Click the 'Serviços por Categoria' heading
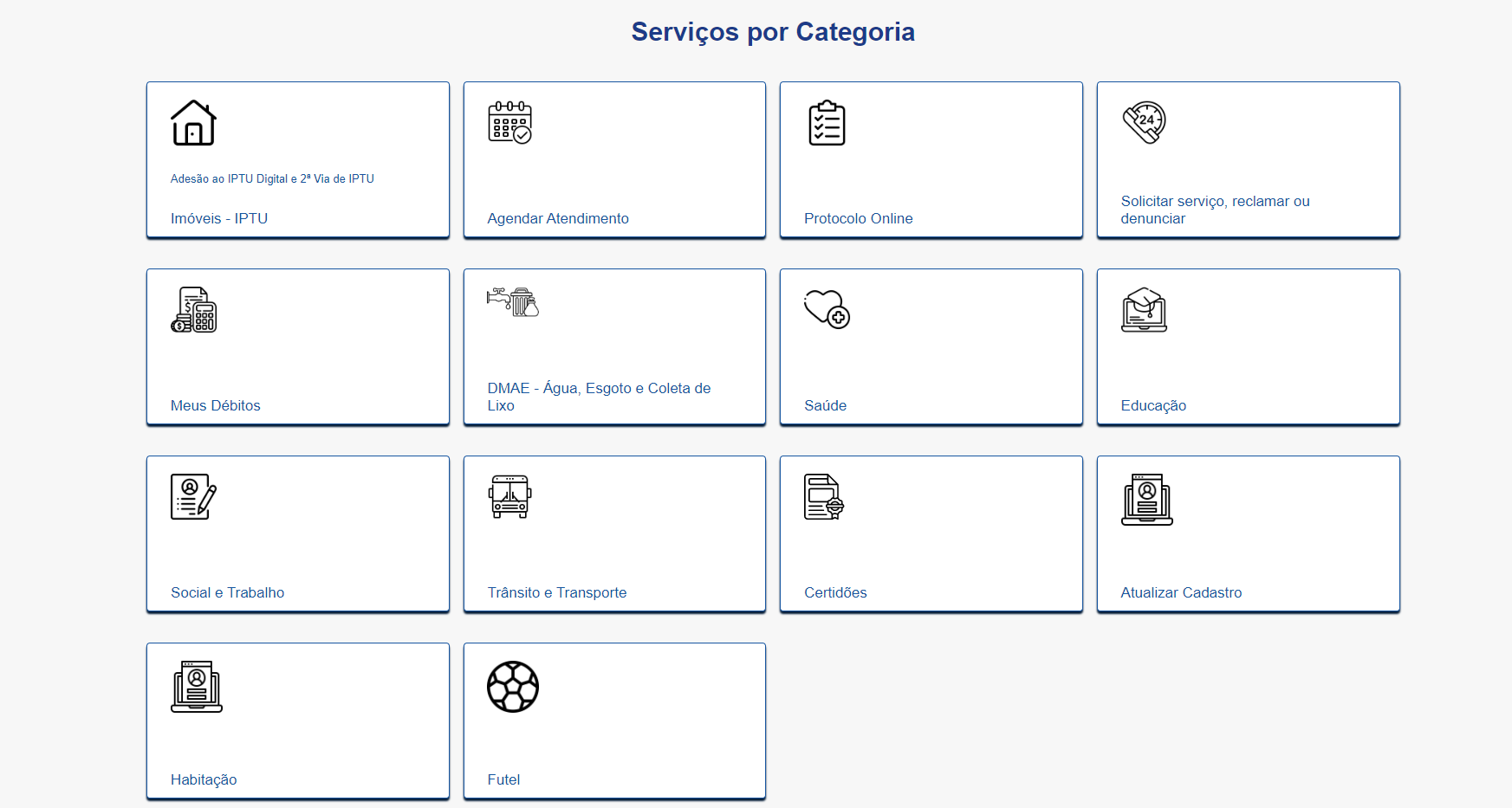The width and height of the screenshot is (1512, 808). (x=773, y=32)
